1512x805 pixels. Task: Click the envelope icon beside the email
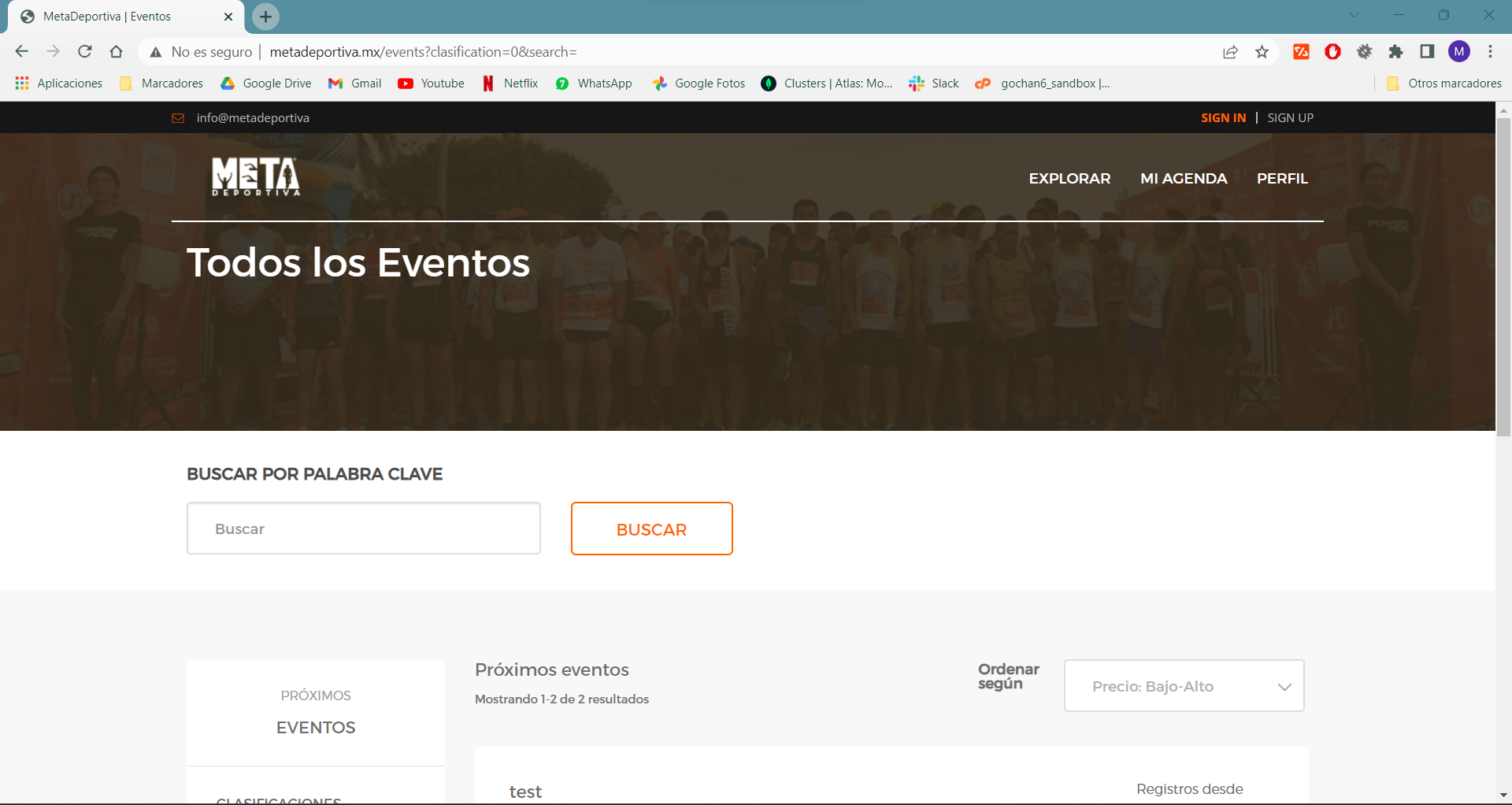[x=178, y=118]
